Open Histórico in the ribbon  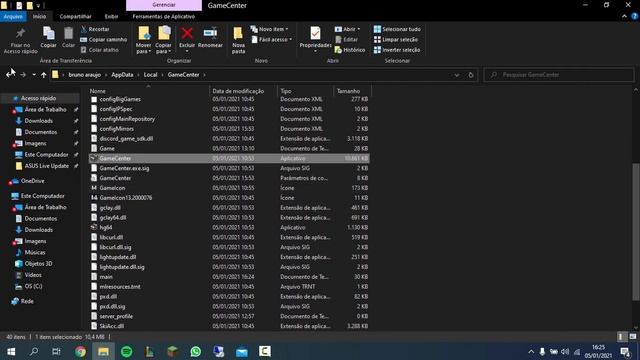350,50
